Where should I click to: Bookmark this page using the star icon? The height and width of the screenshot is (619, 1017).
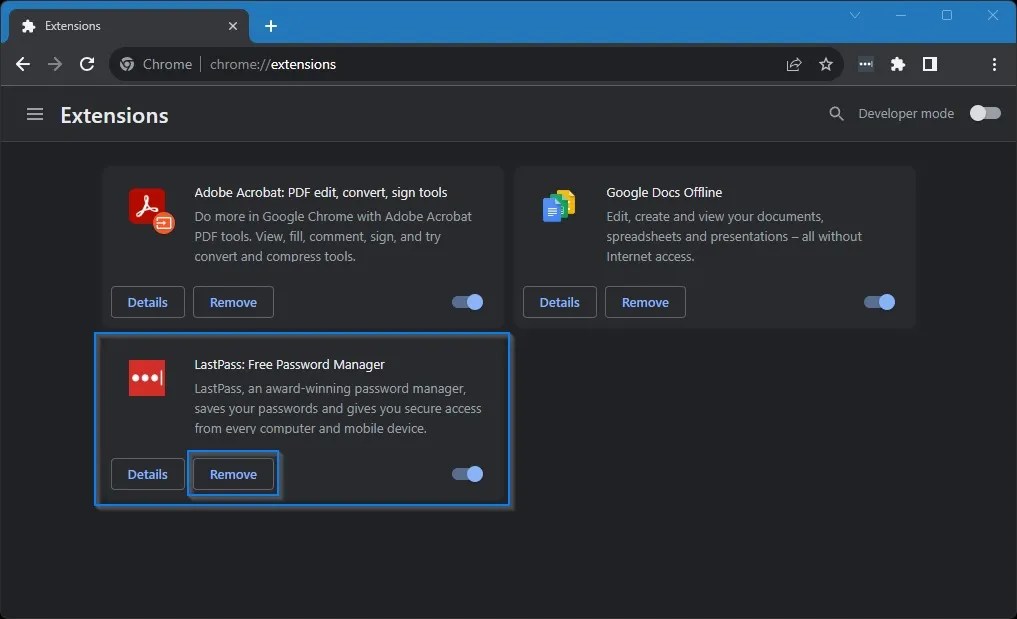click(x=826, y=64)
